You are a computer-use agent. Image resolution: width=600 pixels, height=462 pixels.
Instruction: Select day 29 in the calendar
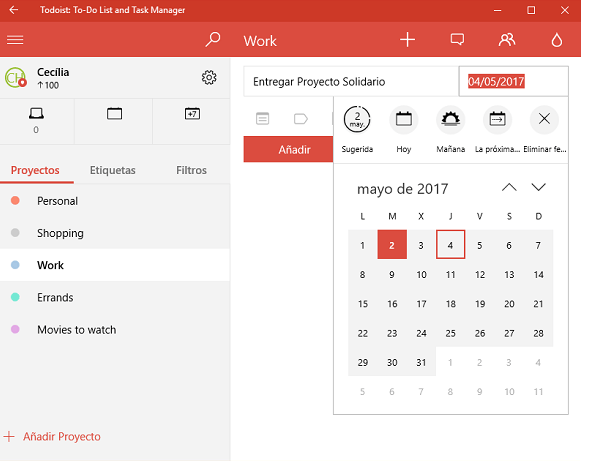click(362, 362)
